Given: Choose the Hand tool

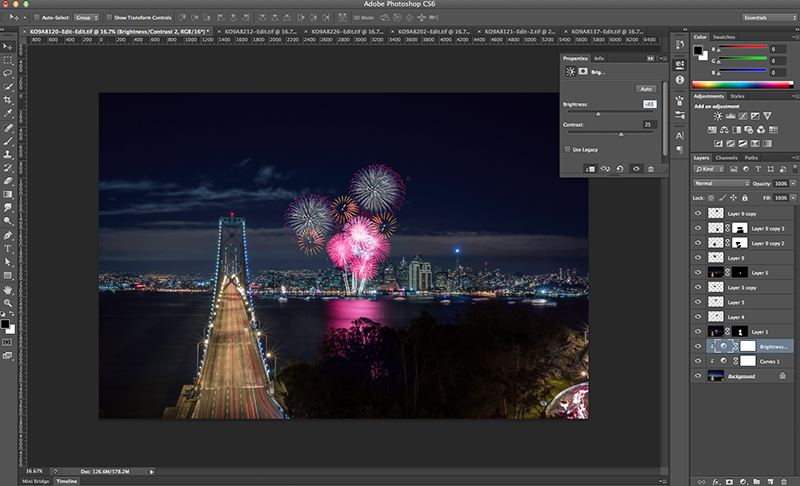Looking at the screenshot, I should click(8, 289).
